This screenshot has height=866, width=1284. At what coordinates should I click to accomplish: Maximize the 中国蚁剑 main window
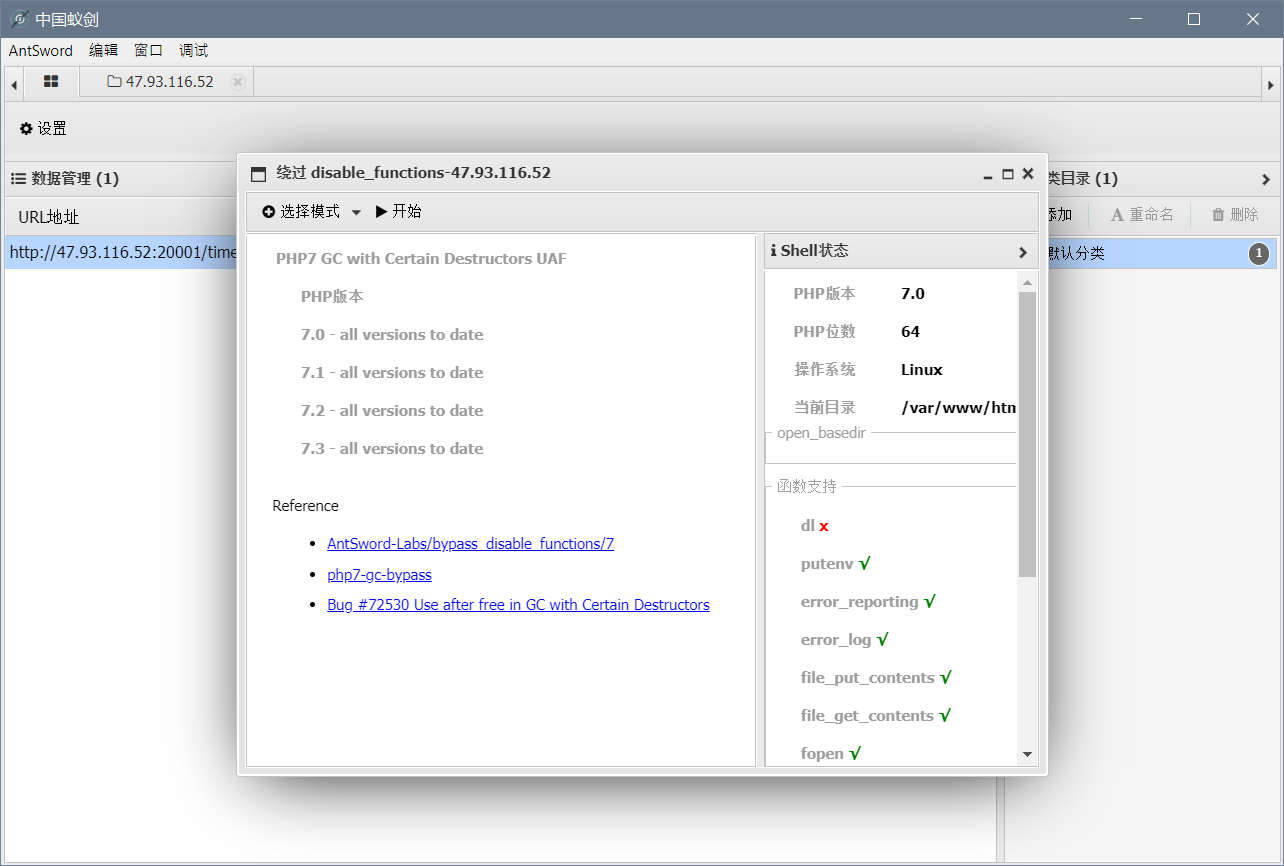click(1194, 19)
